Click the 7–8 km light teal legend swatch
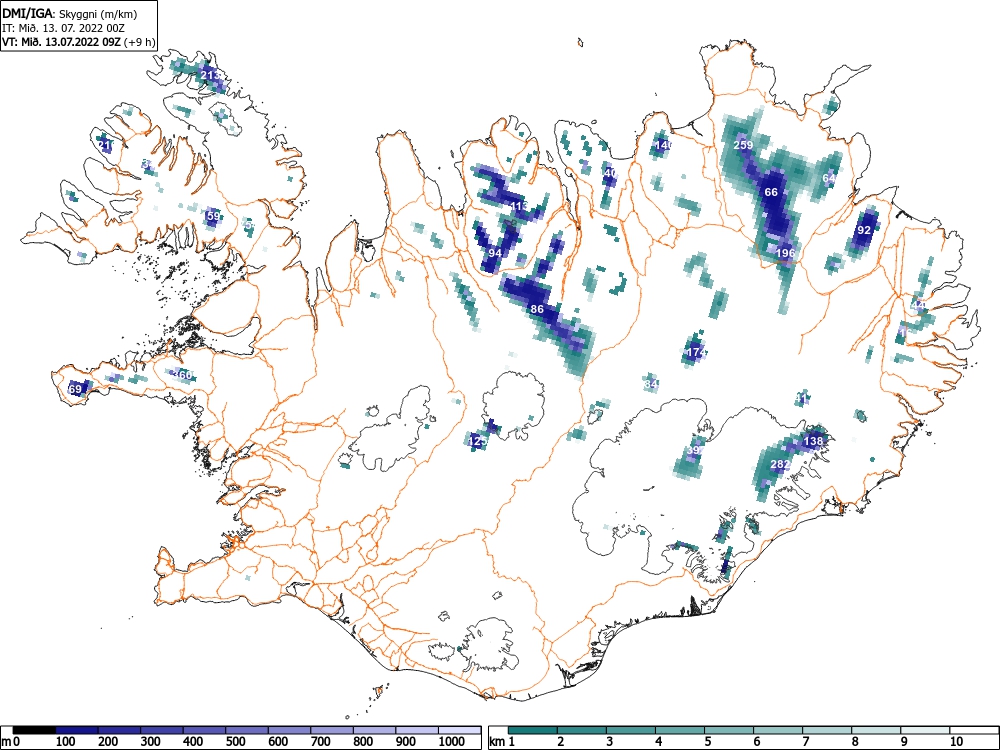The height and width of the screenshot is (750, 1000). click(x=827, y=730)
